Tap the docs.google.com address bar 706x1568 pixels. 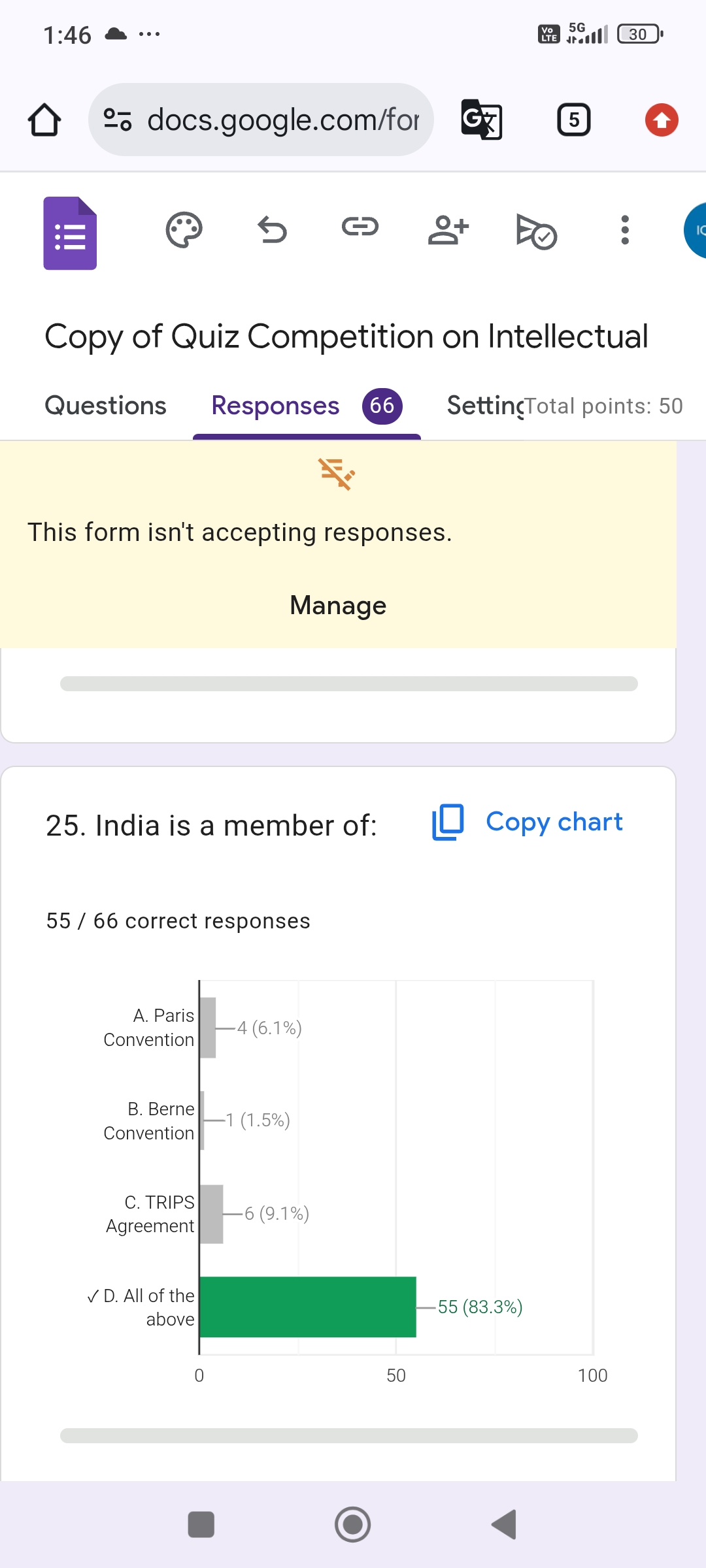coord(261,120)
